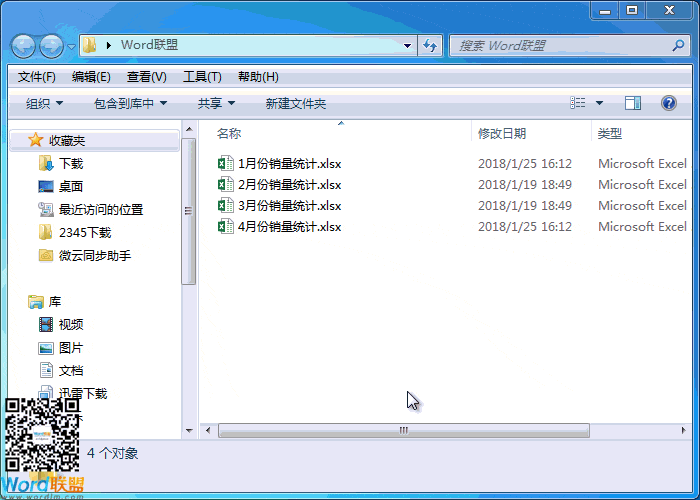Expand the 组织 dropdown
Viewport: 700px width, 500px height.
point(44,104)
